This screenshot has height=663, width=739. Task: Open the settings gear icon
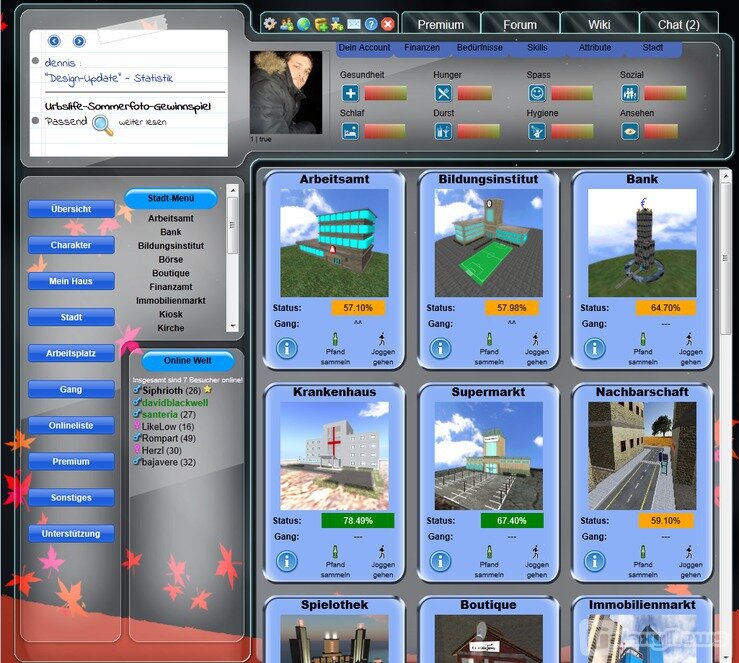[270, 24]
